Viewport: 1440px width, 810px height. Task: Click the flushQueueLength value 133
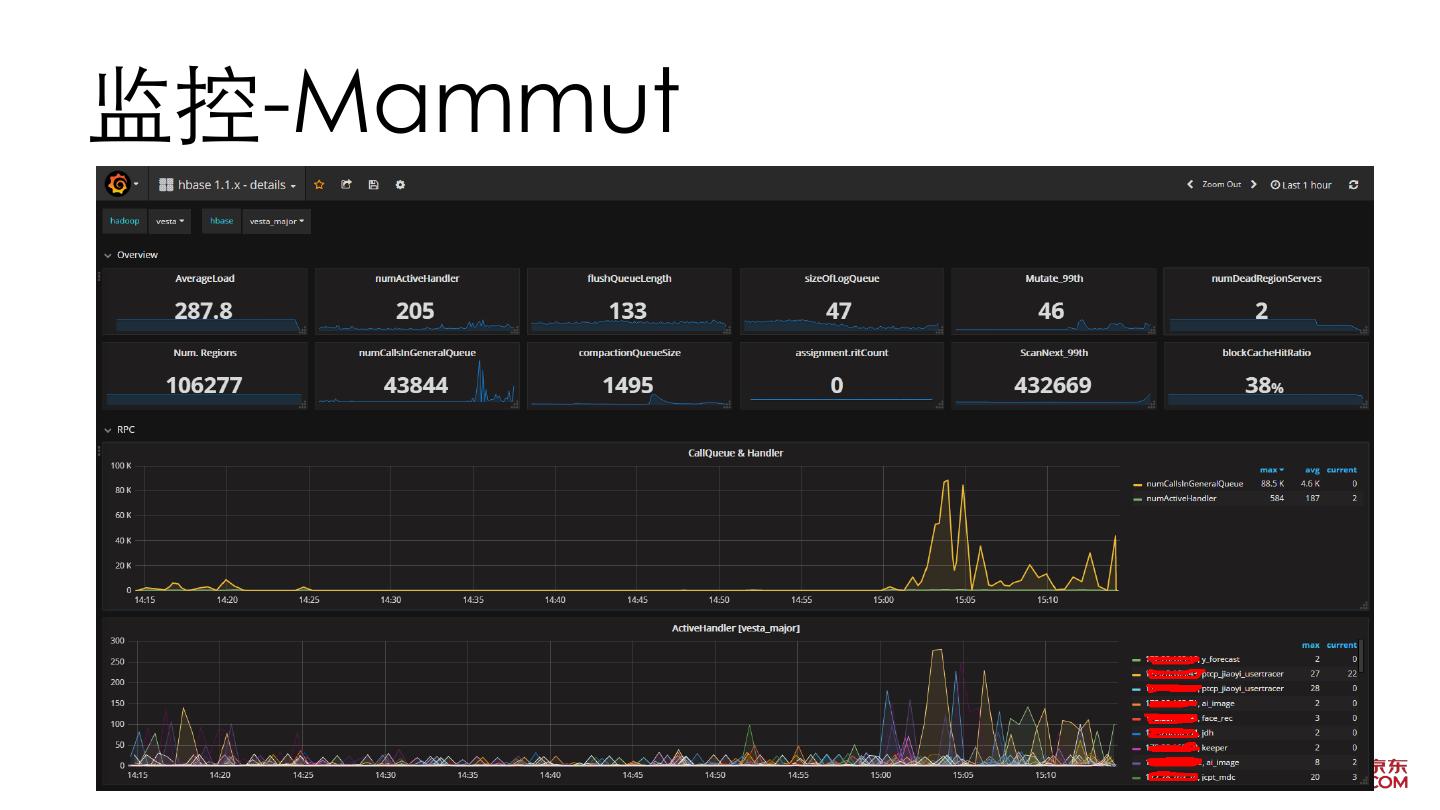pyautogui.click(x=628, y=311)
